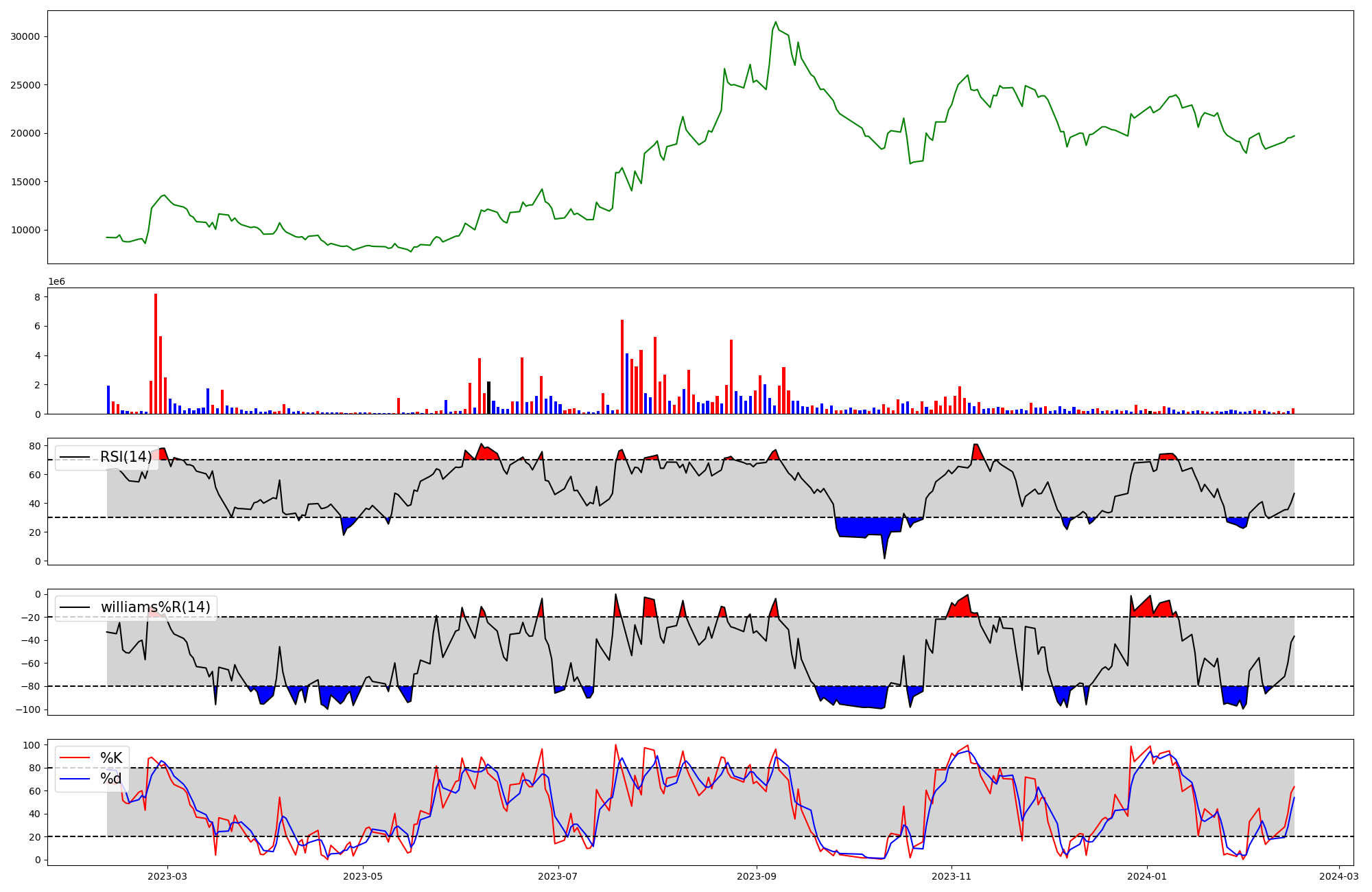Click the -40 tick on Williams %R axis

[x=31, y=640]
